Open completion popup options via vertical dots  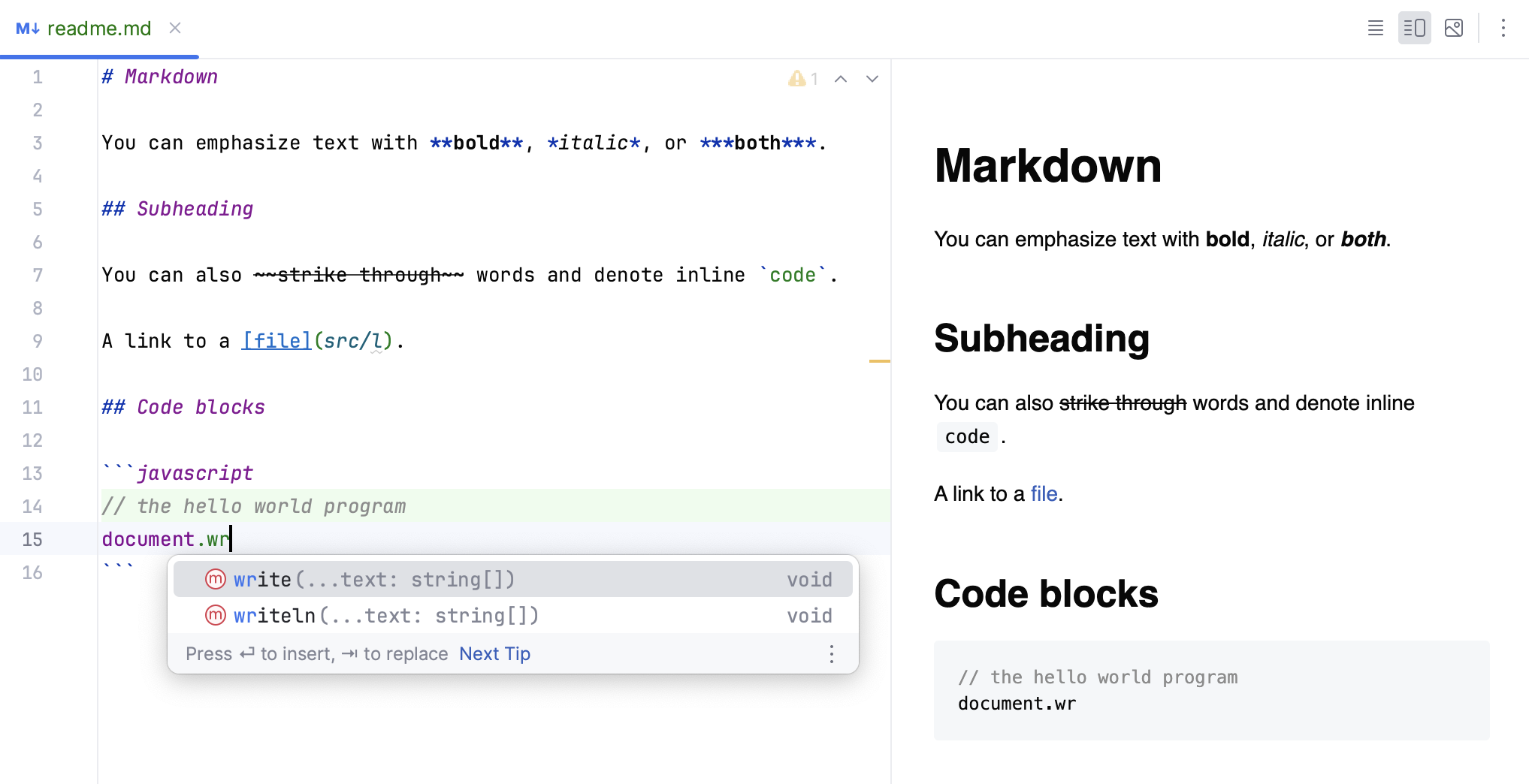click(831, 654)
